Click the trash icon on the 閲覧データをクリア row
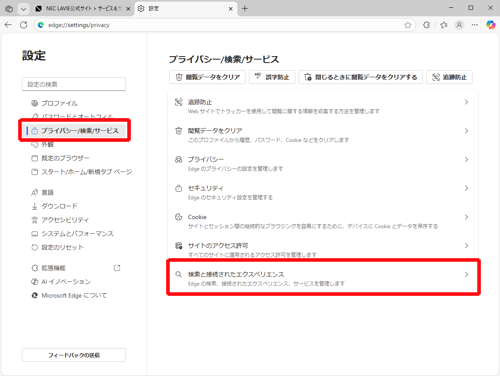Image resolution: width=500 pixels, height=376 pixels. 179,131
